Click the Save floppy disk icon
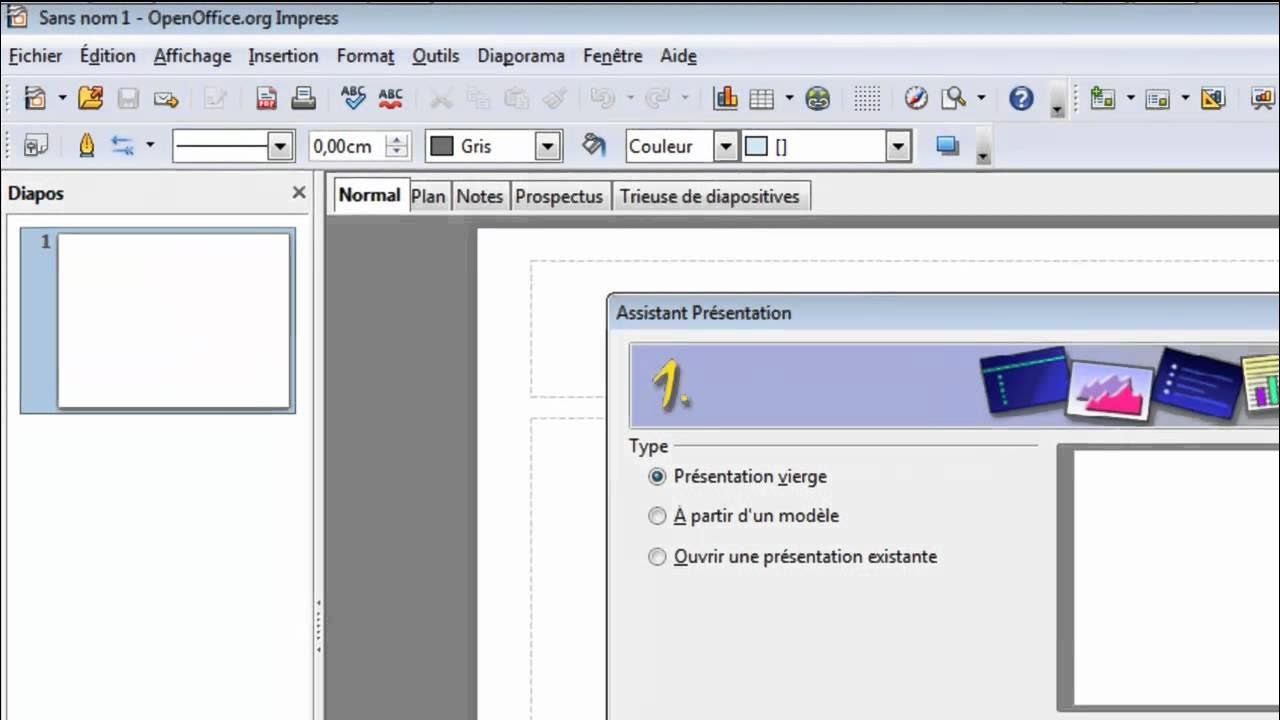This screenshot has width=1280, height=720. 128,98
